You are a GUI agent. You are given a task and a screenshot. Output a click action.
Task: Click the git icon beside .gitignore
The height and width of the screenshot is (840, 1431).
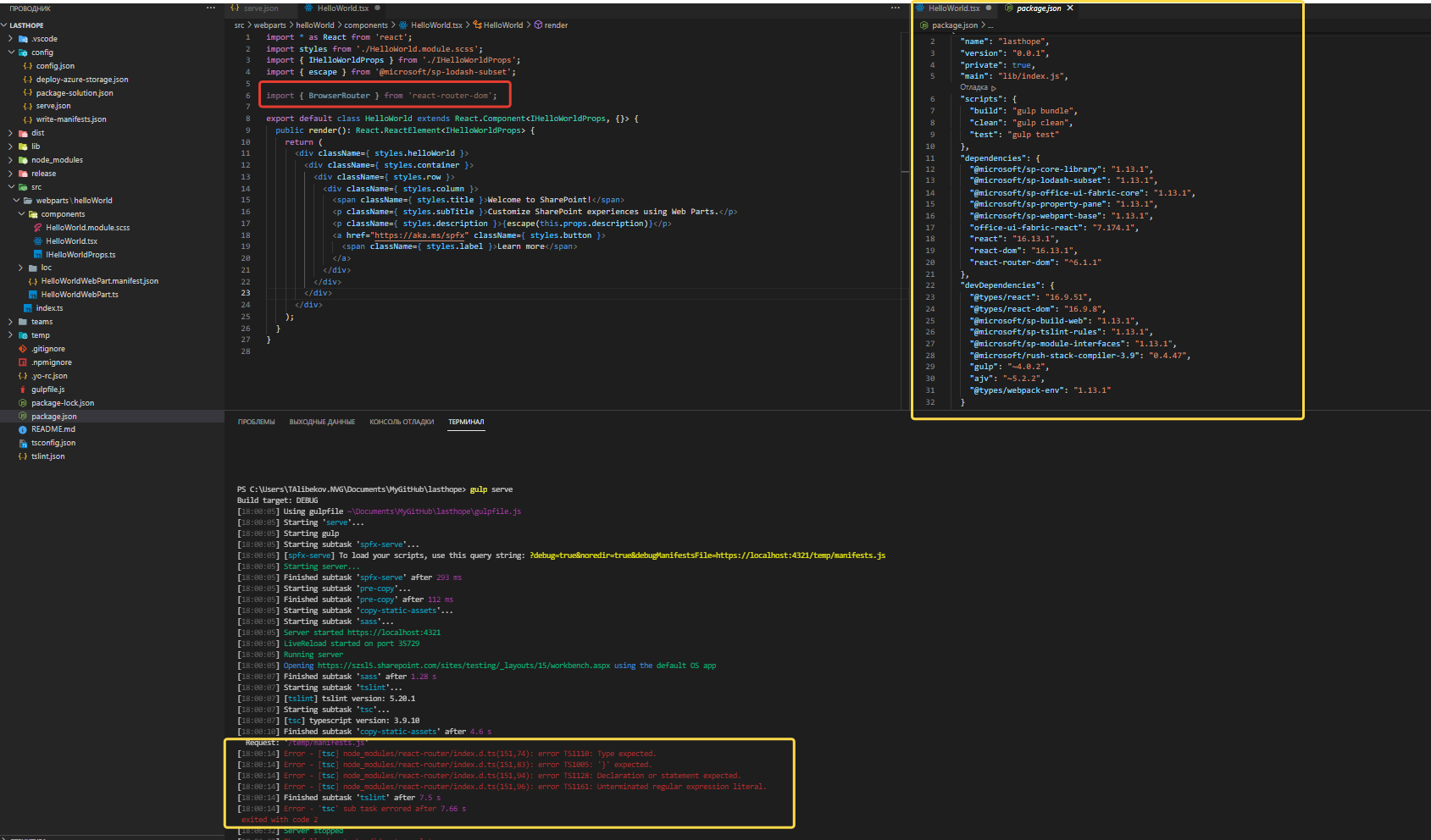tap(23, 349)
